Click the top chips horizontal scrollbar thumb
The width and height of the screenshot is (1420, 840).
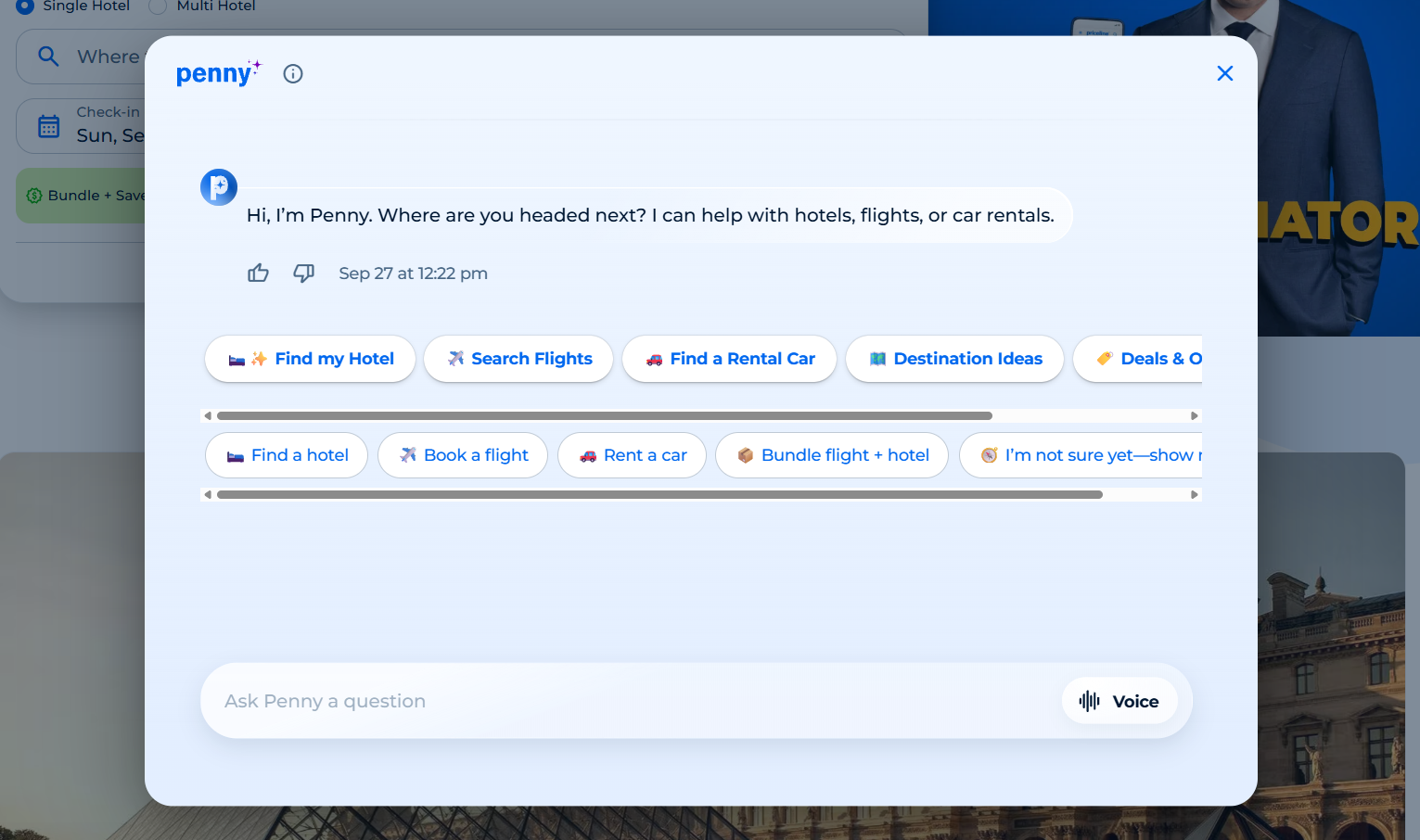(x=605, y=416)
